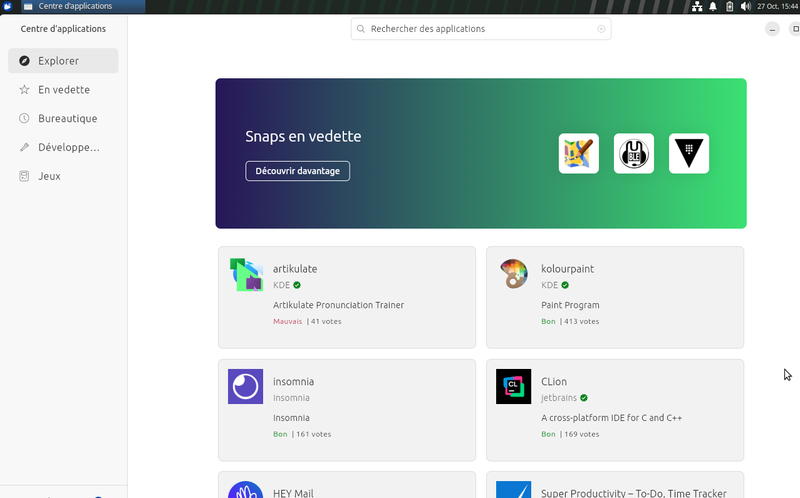Open the artikulate app card title

[x=295, y=269]
